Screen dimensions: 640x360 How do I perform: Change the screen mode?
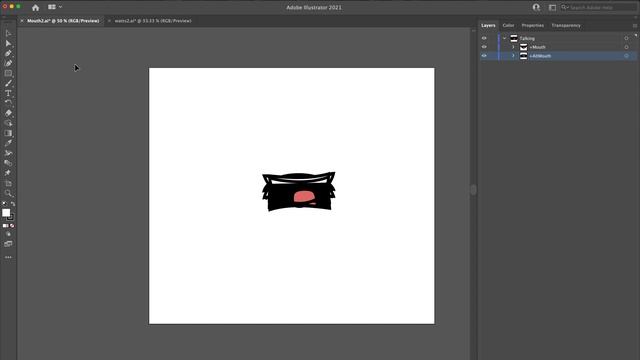click(x=8, y=244)
